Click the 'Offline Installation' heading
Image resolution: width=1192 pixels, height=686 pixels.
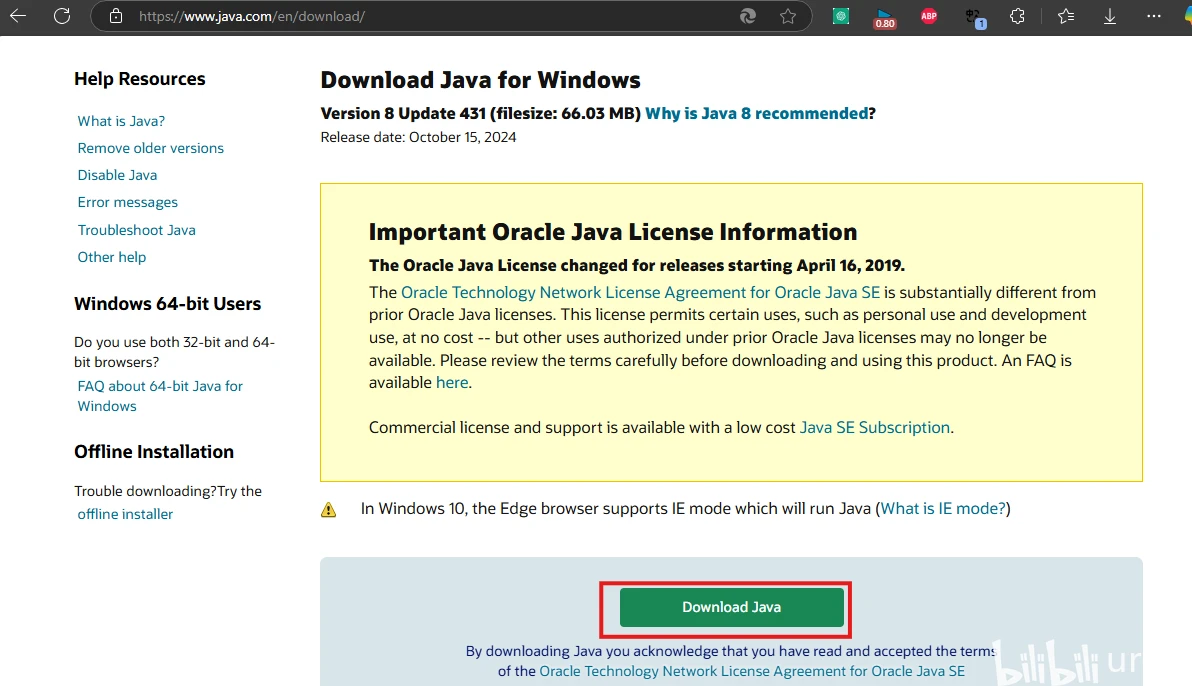click(154, 452)
